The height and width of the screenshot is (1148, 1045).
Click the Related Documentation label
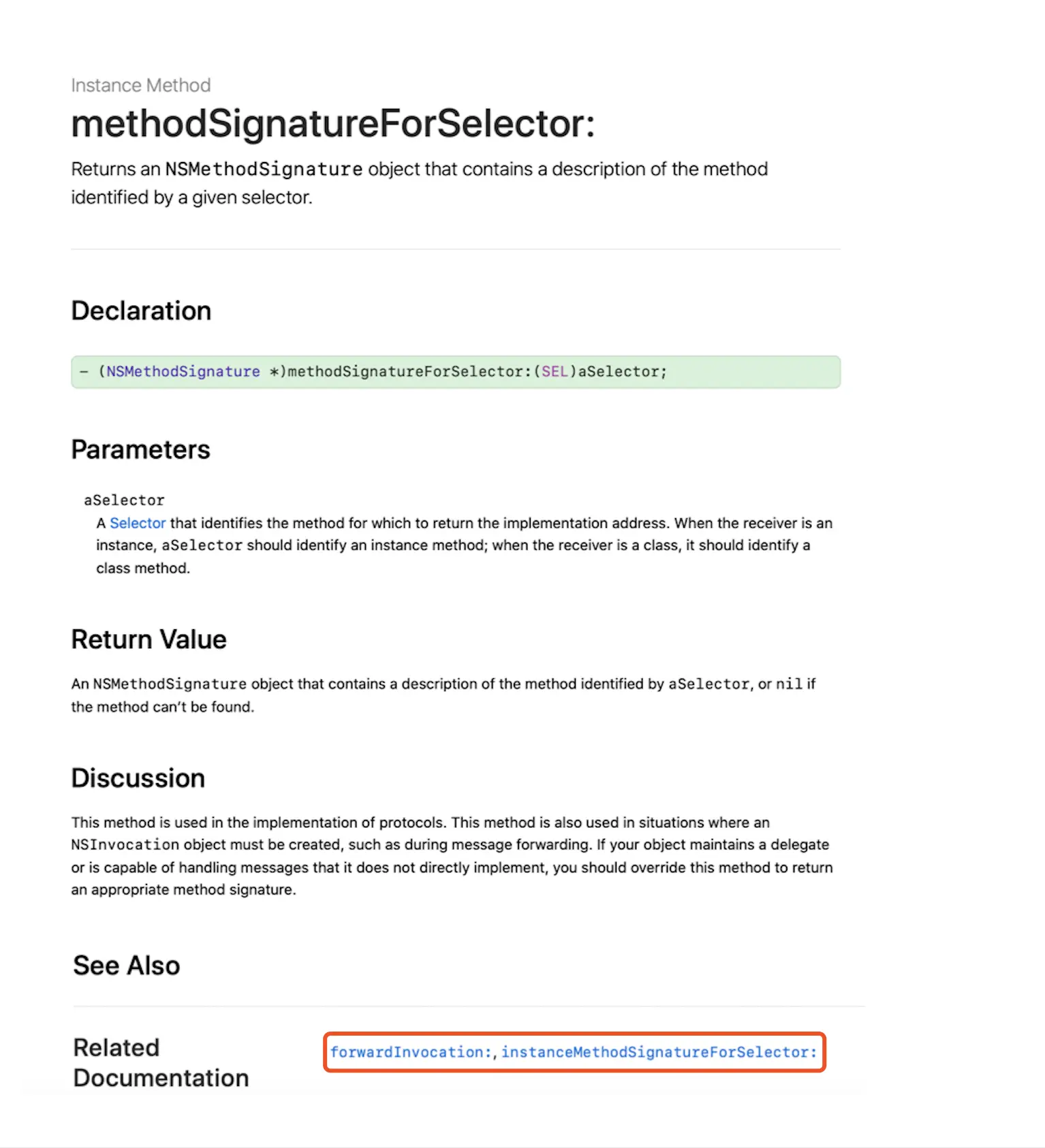tap(161, 1062)
